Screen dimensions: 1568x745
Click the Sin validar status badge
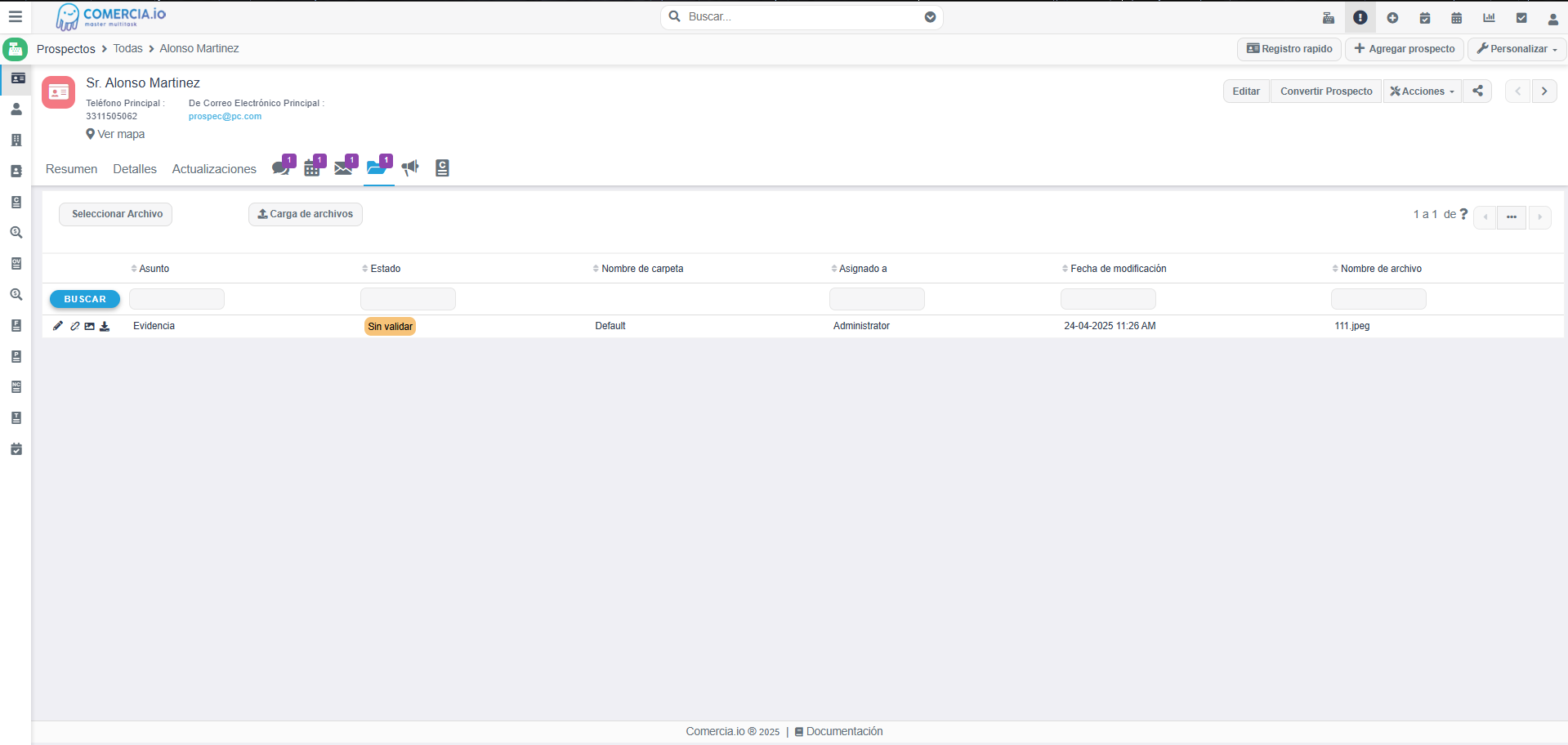coord(390,327)
